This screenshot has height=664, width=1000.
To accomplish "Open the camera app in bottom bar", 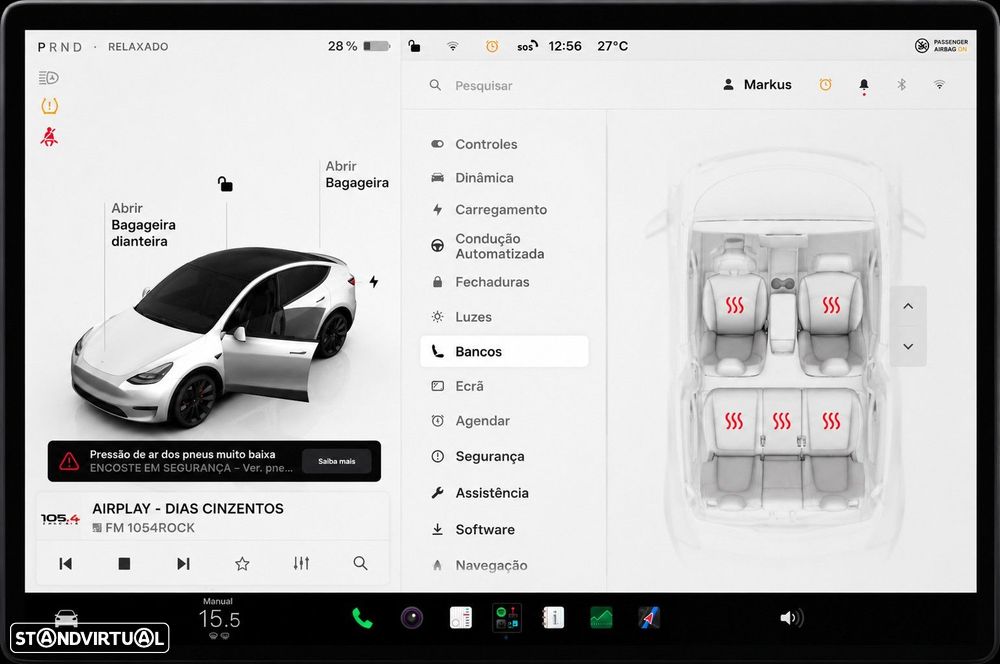I will pos(411,618).
